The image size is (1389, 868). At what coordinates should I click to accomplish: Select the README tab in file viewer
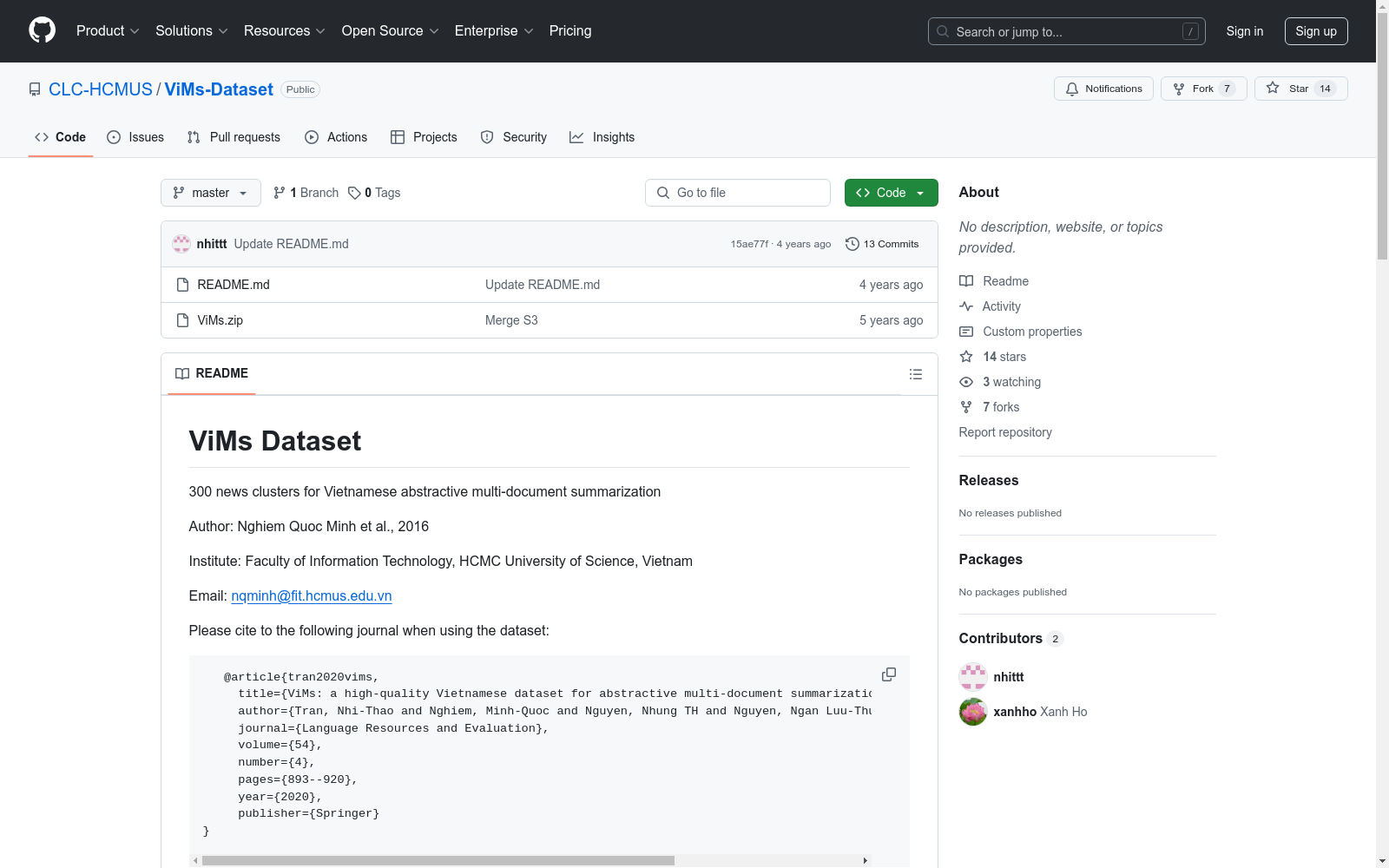tap(212, 373)
